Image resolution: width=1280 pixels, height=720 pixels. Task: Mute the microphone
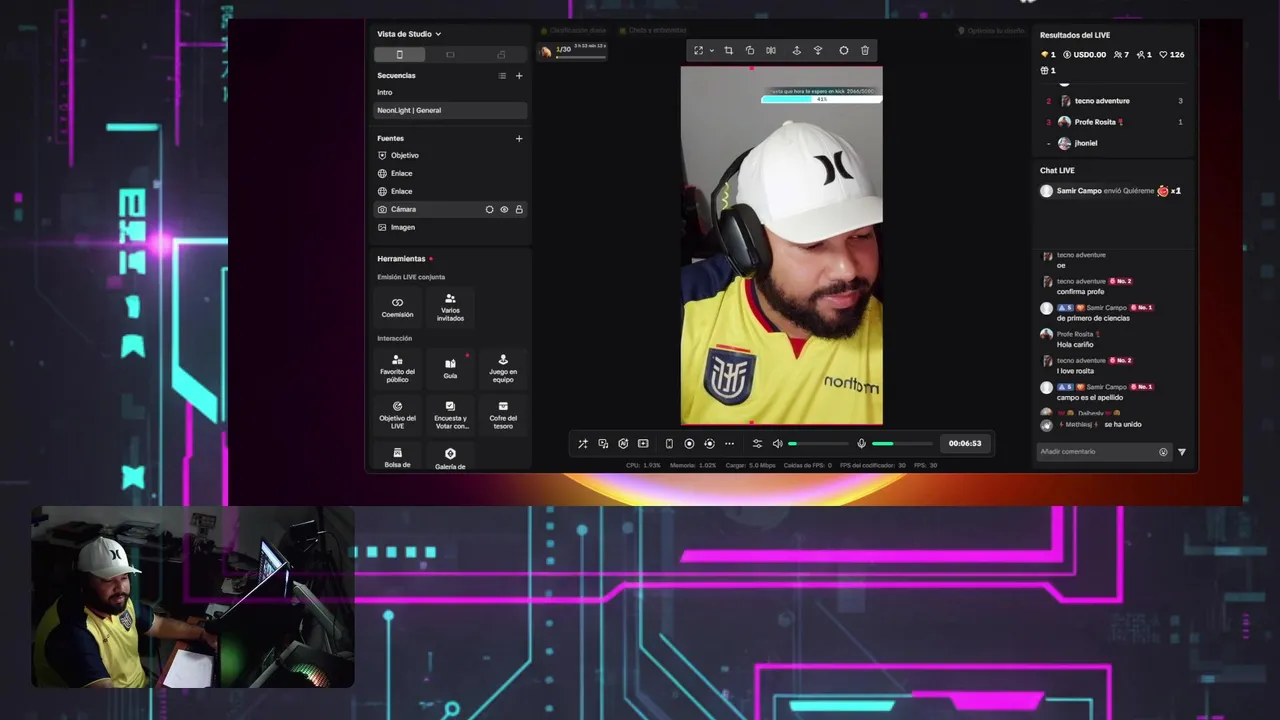click(x=862, y=444)
